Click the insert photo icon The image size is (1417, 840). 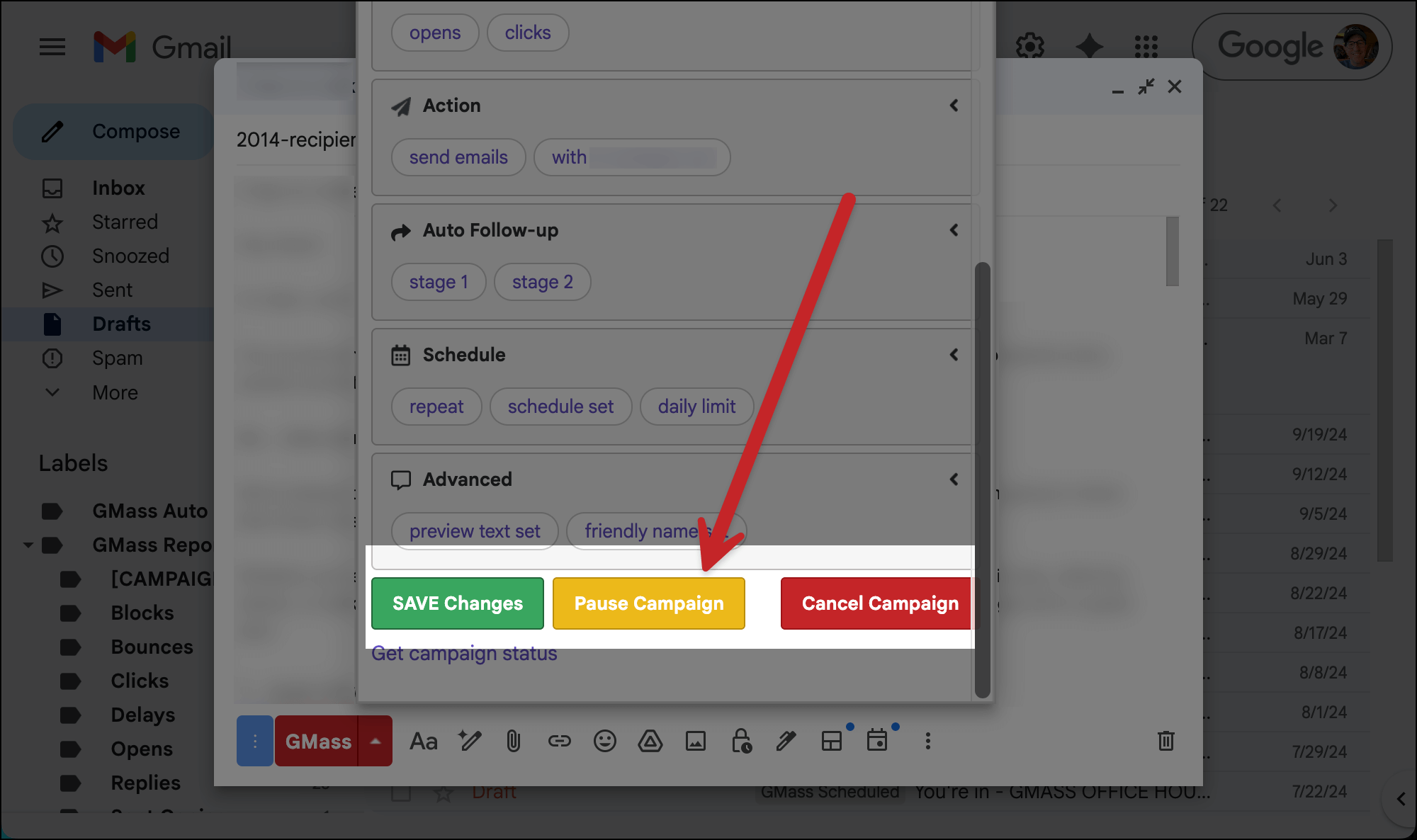(x=695, y=742)
